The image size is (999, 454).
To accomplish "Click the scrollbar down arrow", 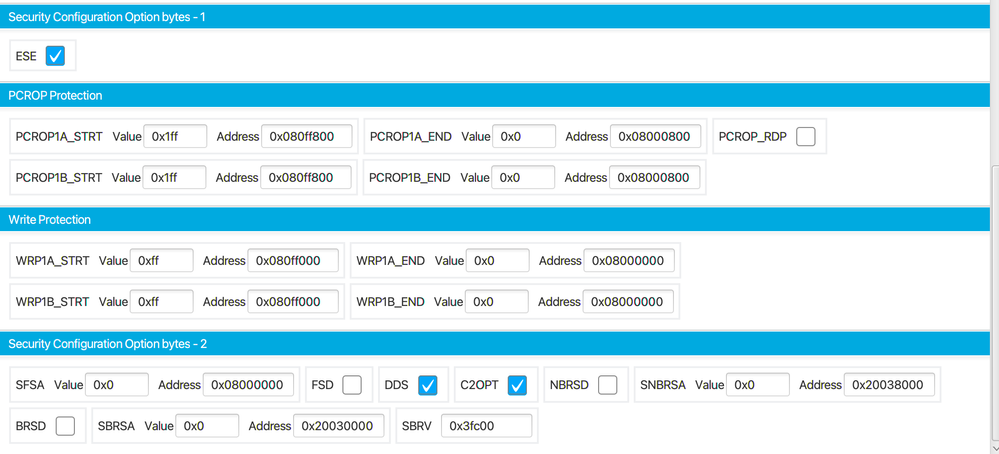I will coord(994,448).
